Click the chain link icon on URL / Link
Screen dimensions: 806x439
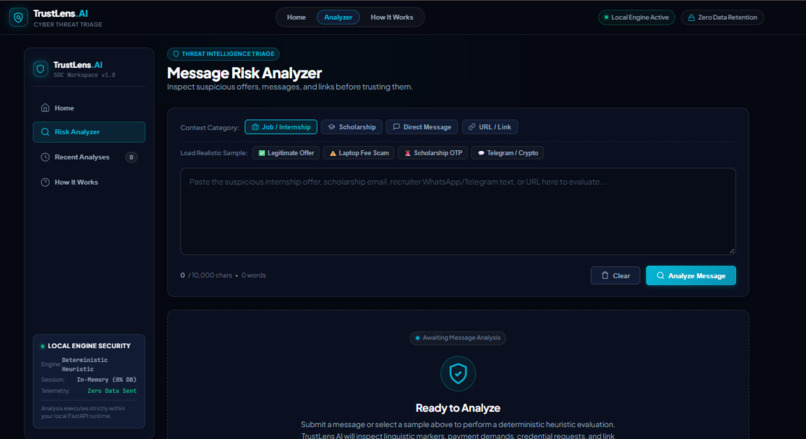click(x=472, y=127)
